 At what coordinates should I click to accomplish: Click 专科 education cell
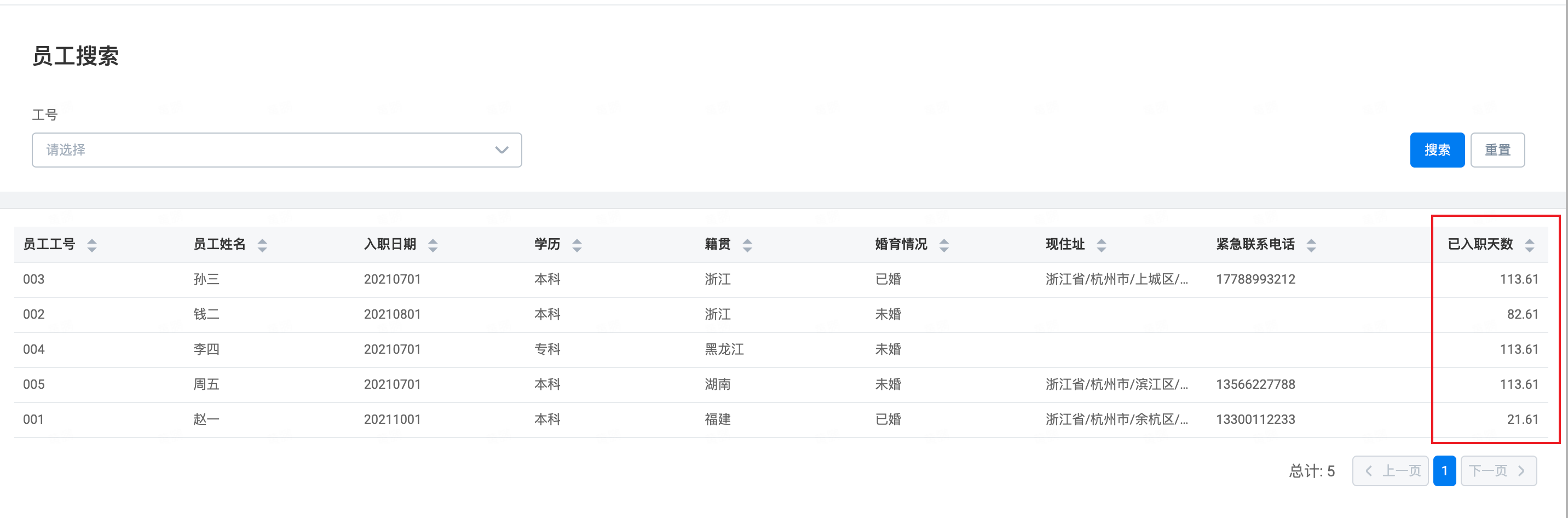547,349
